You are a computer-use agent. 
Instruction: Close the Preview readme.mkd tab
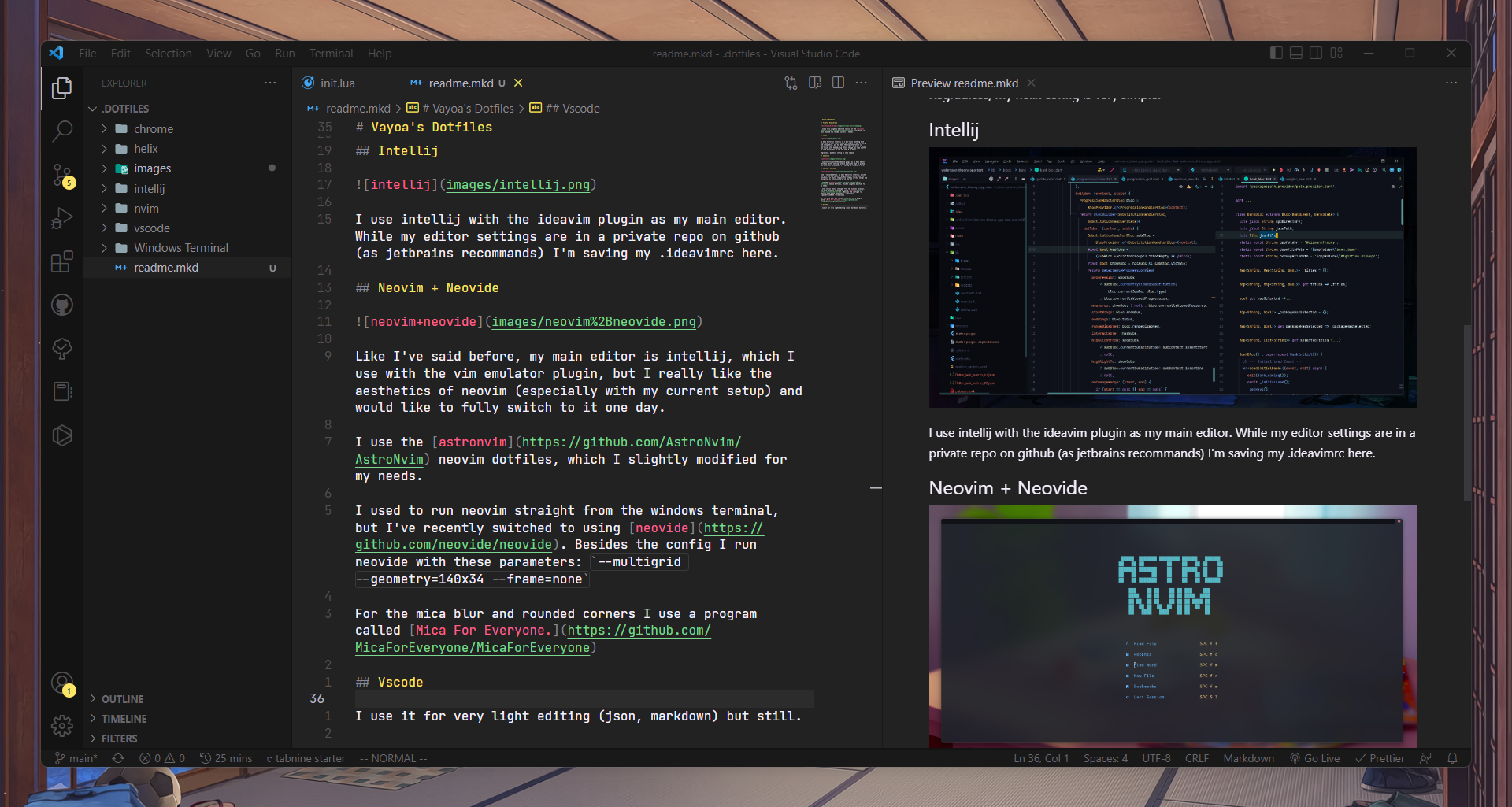(1031, 83)
